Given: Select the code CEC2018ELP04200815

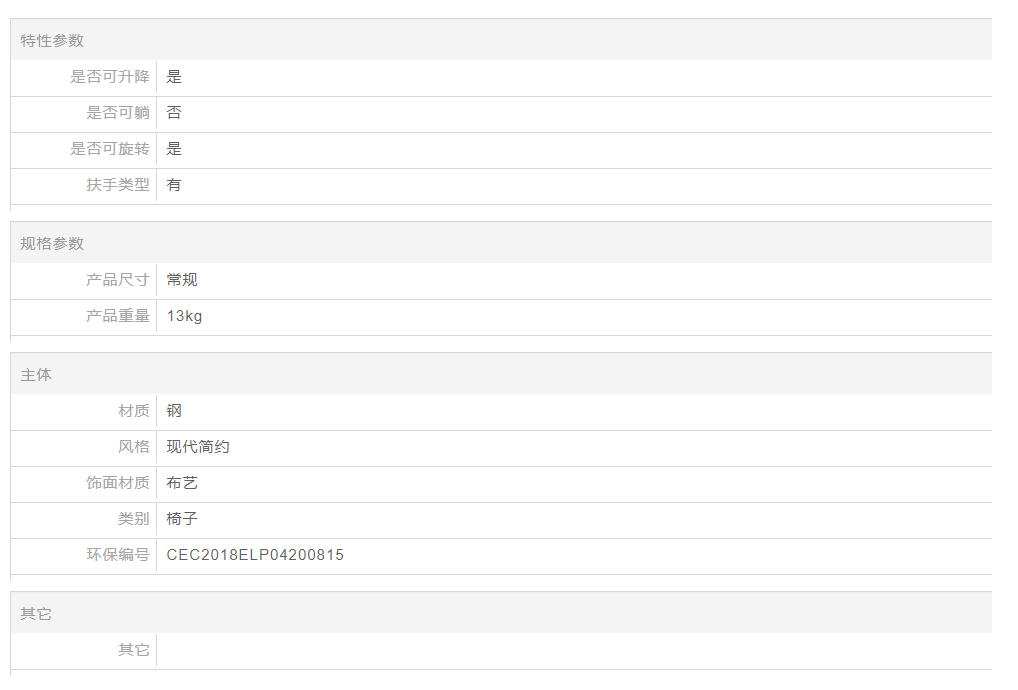Looking at the screenshot, I should click(x=255, y=555).
